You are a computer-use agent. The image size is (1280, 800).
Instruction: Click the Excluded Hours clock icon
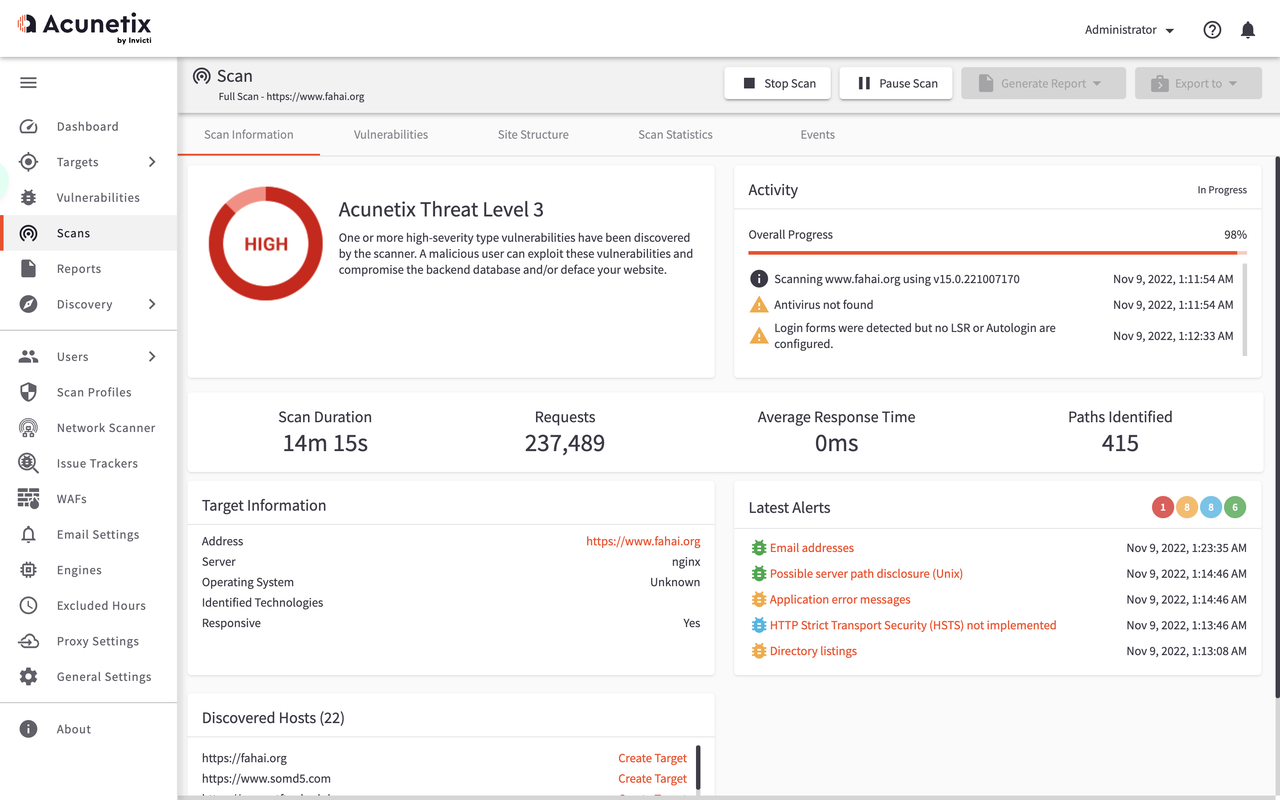pos(28,606)
